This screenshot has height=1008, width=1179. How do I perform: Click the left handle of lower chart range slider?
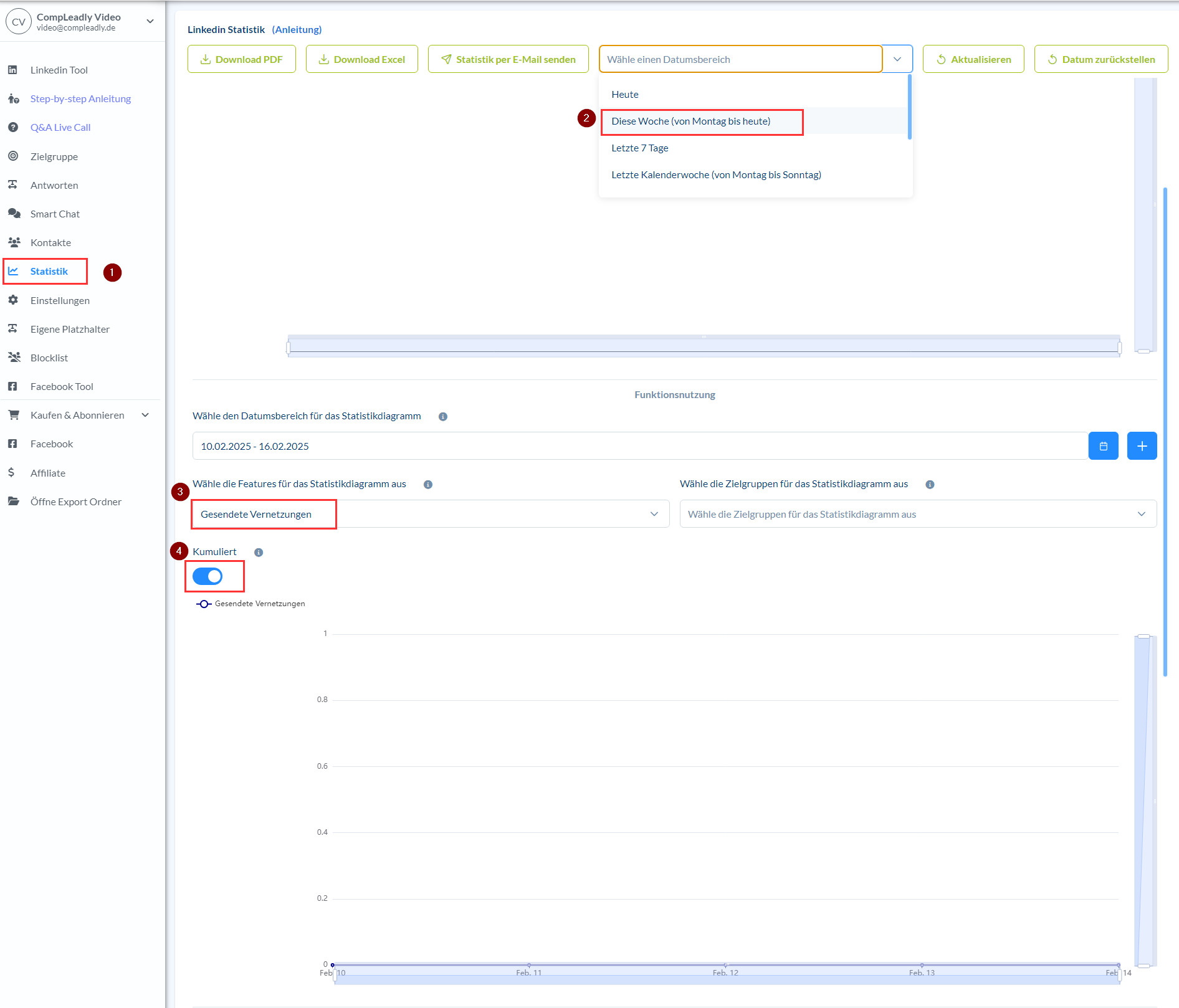335,974
